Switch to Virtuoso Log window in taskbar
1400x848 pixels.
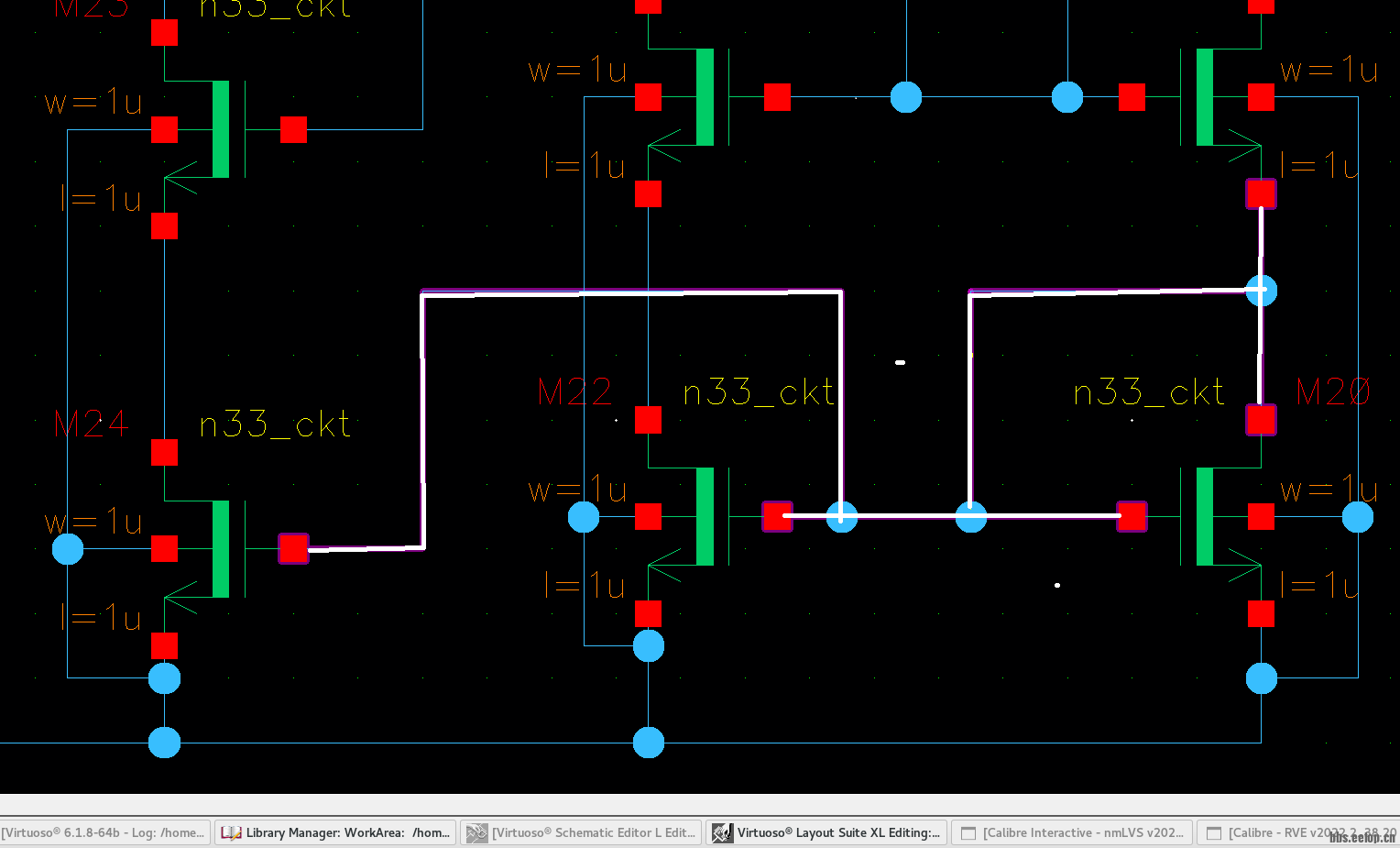click(104, 832)
